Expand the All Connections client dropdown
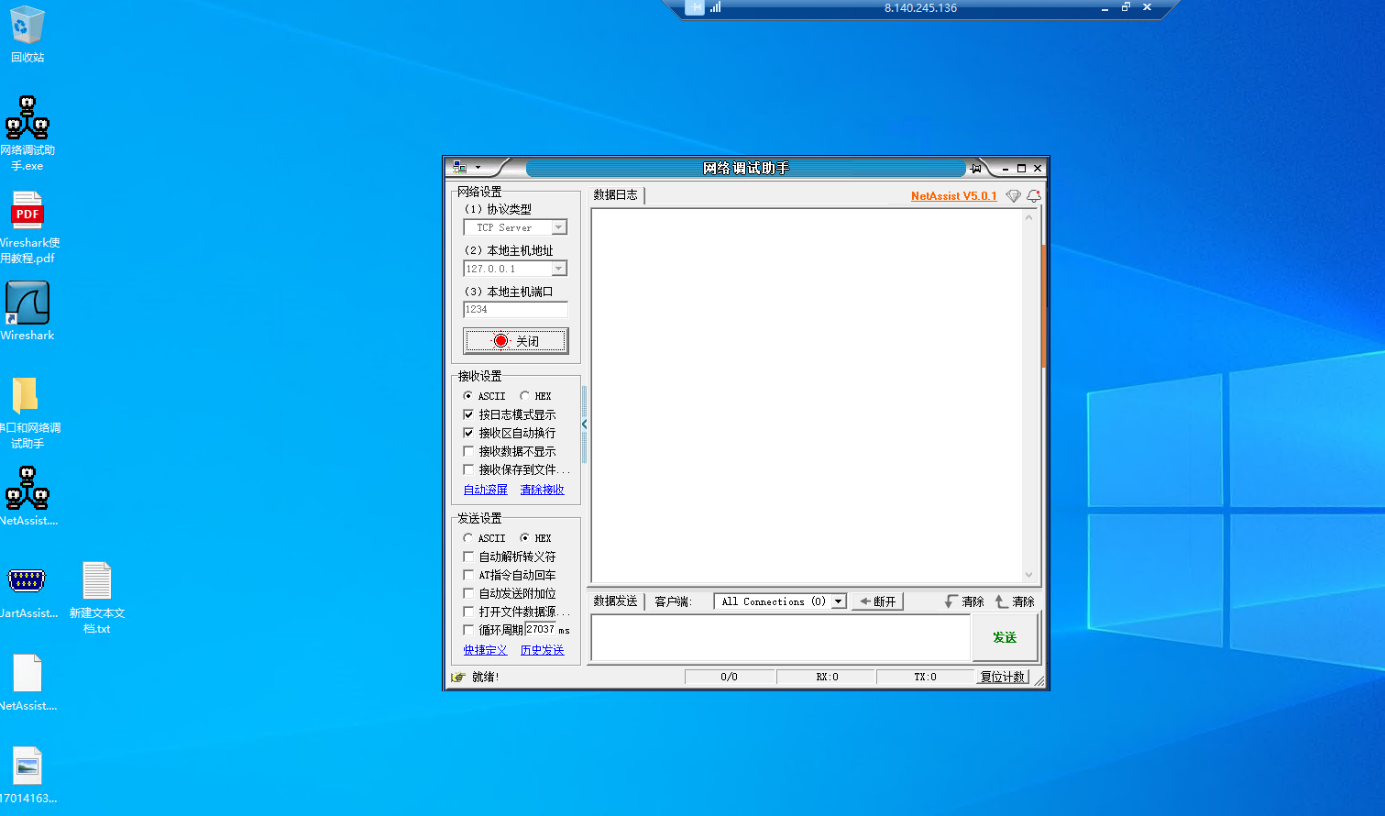Image resolution: width=1385 pixels, height=816 pixels. coord(838,602)
